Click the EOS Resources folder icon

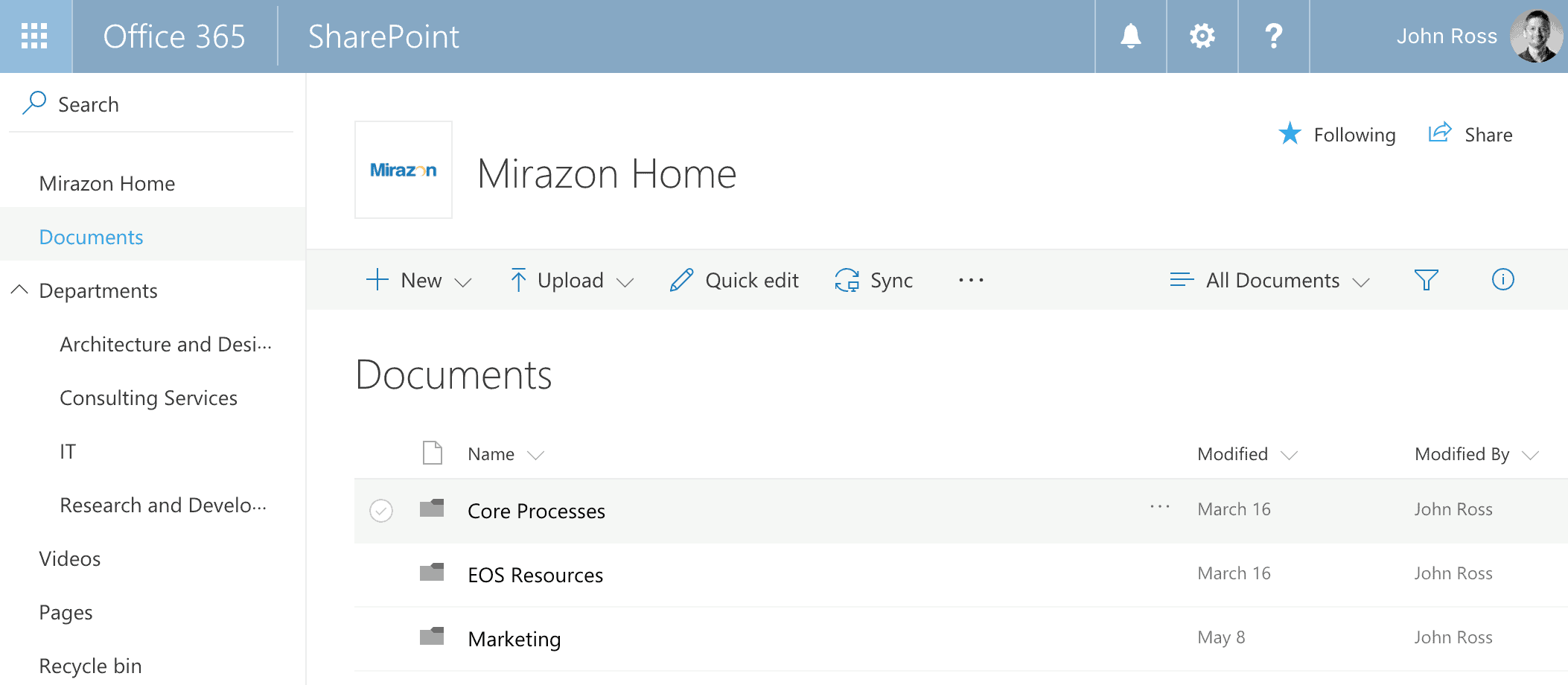432,572
